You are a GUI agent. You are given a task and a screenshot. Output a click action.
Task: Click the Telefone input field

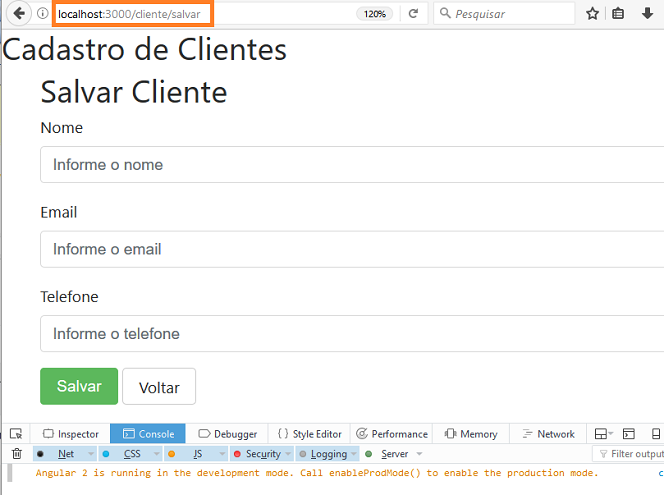click(352, 334)
